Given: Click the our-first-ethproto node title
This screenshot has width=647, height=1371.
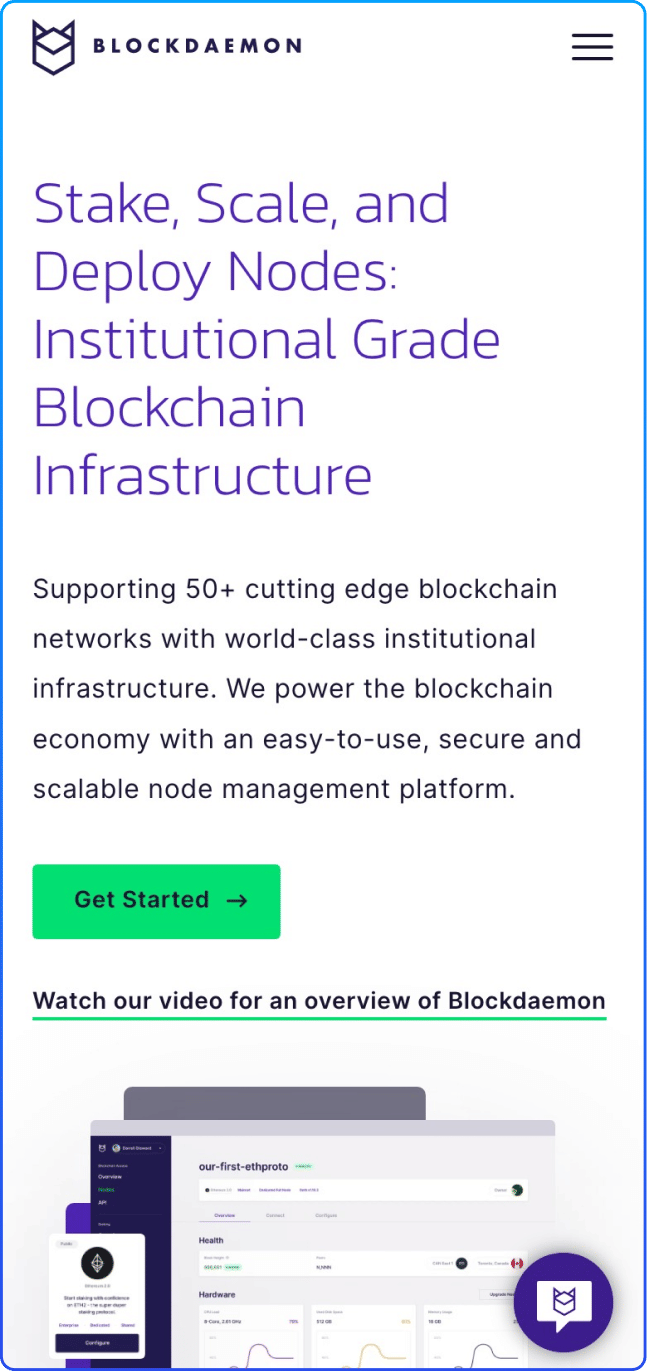Looking at the screenshot, I should coord(243,1166).
